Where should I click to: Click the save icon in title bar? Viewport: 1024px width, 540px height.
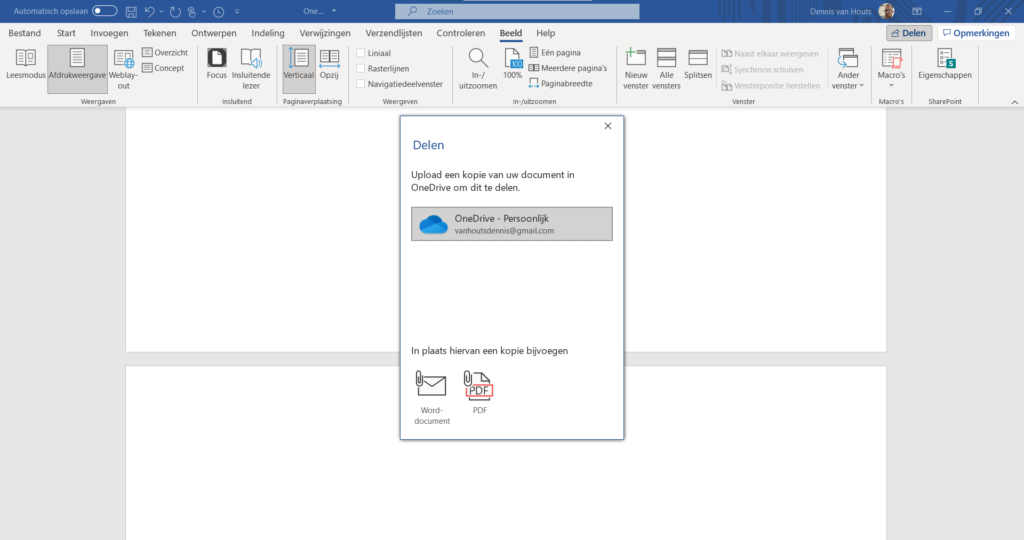click(131, 12)
